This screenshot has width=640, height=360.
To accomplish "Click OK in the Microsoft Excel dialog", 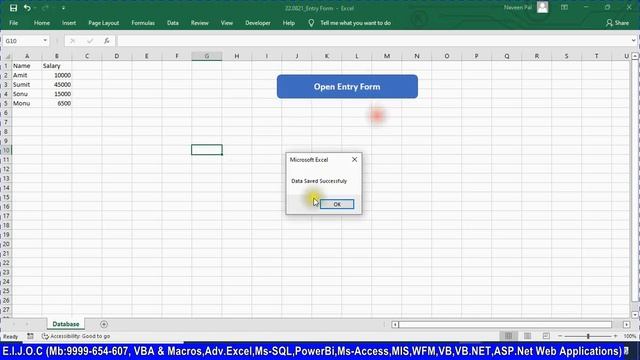I will [337, 204].
